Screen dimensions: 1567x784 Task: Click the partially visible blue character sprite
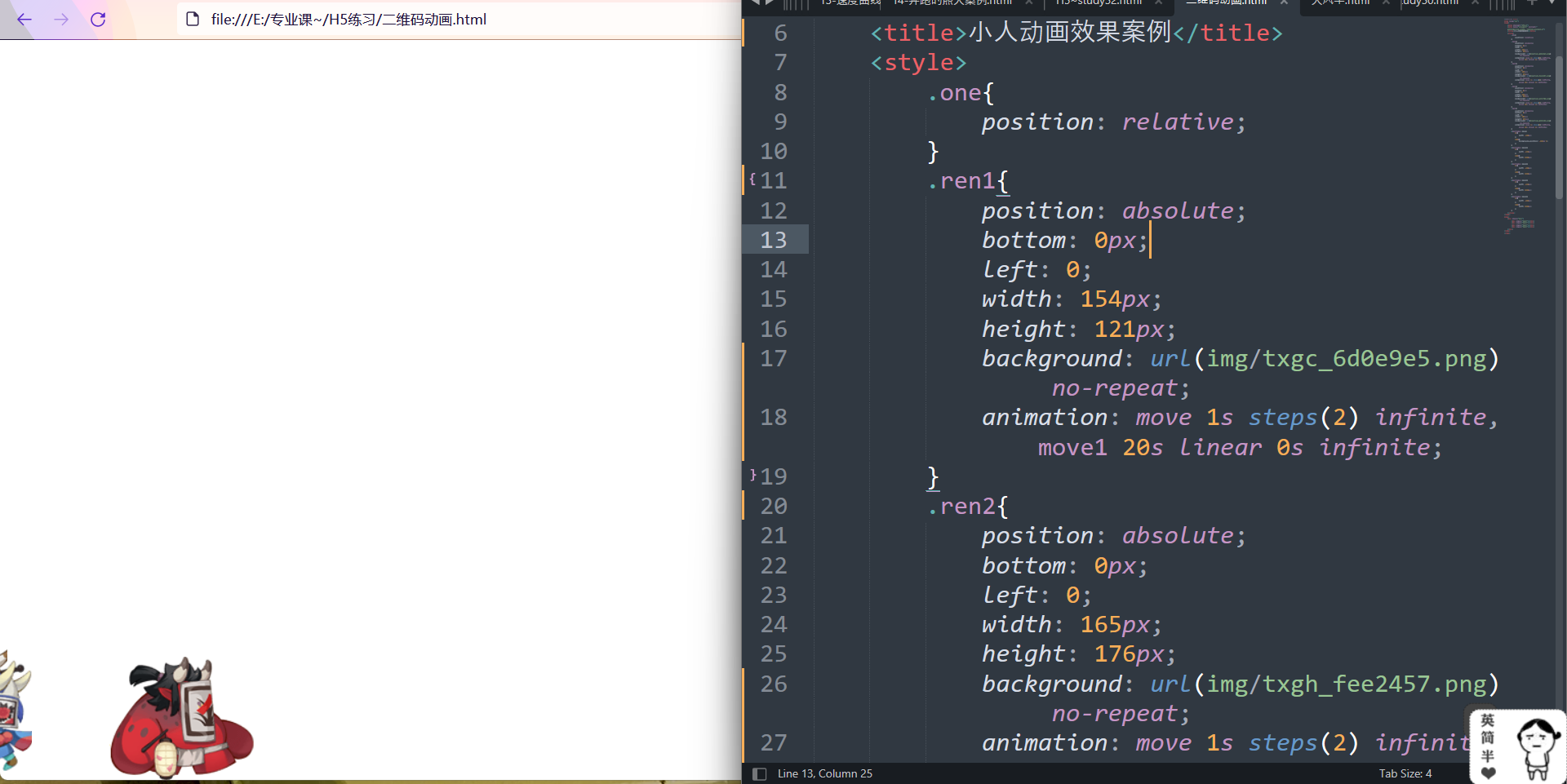tap(15, 710)
